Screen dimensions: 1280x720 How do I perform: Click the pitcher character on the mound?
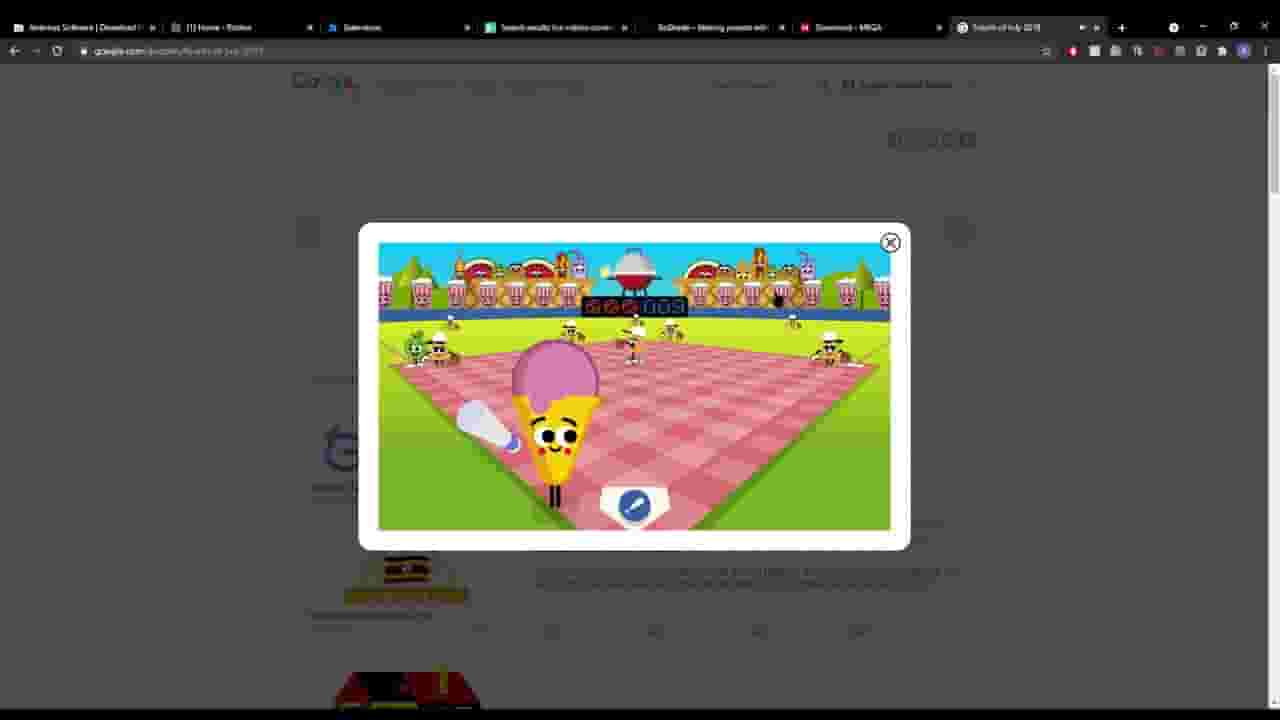(632, 341)
